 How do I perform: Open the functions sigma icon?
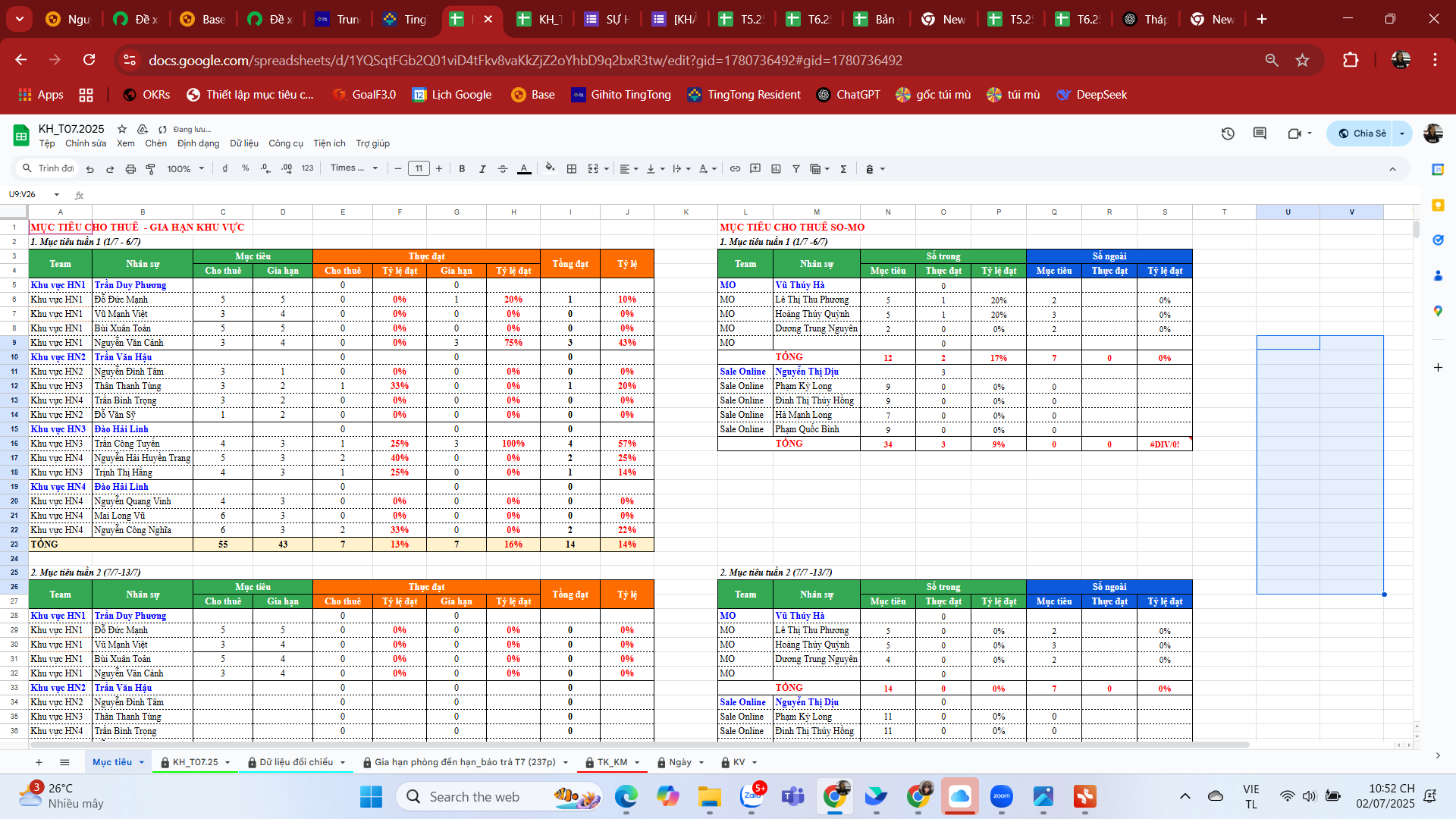coord(843,169)
